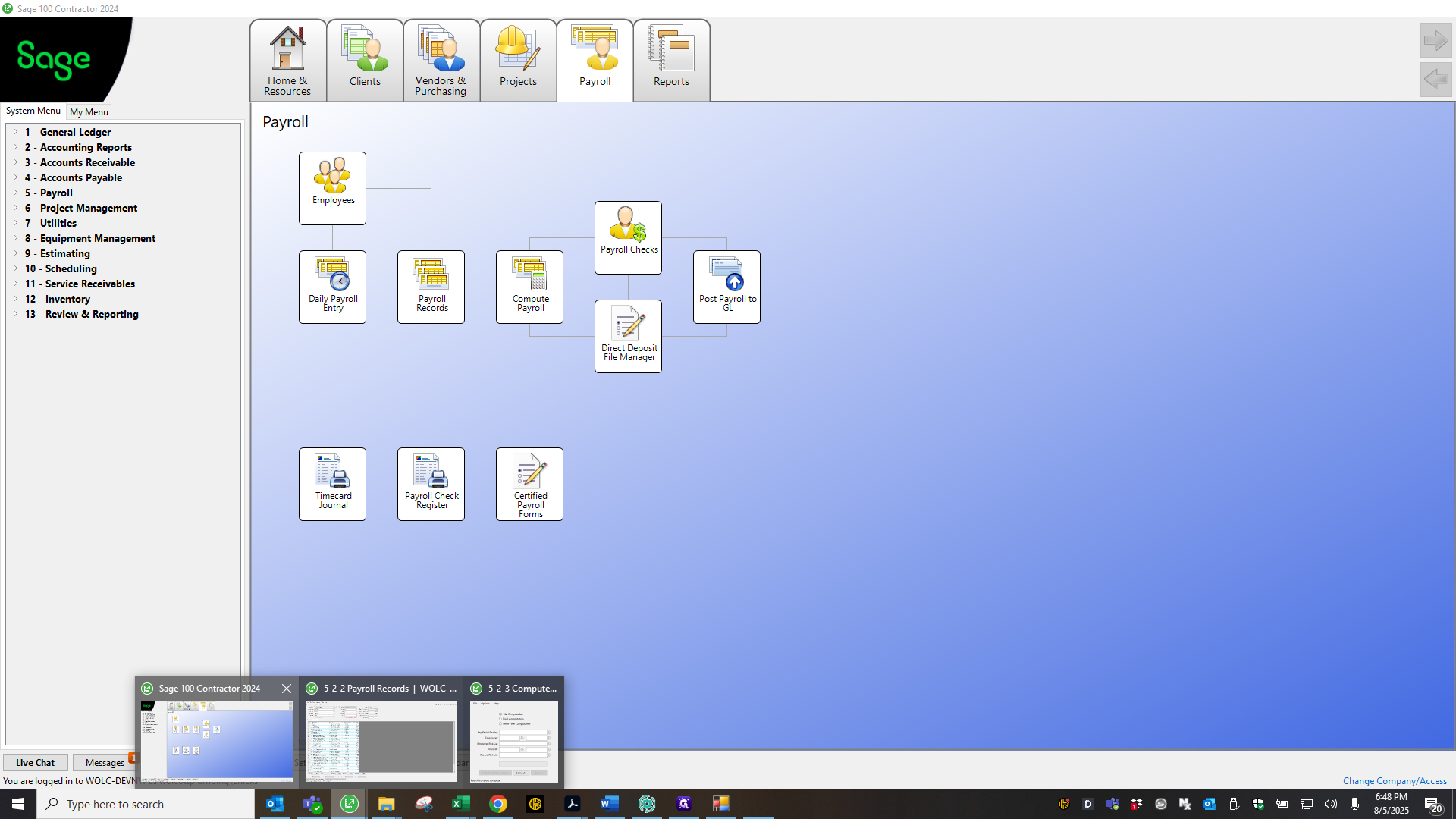This screenshot has width=1456, height=819.
Task: Open Payroll Records icon
Action: (431, 287)
